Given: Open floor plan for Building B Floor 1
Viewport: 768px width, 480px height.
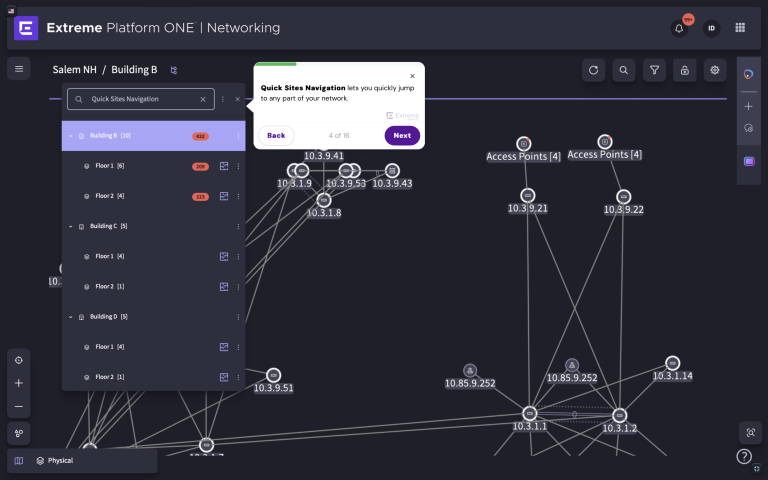Looking at the screenshot, I should [224, 166].
